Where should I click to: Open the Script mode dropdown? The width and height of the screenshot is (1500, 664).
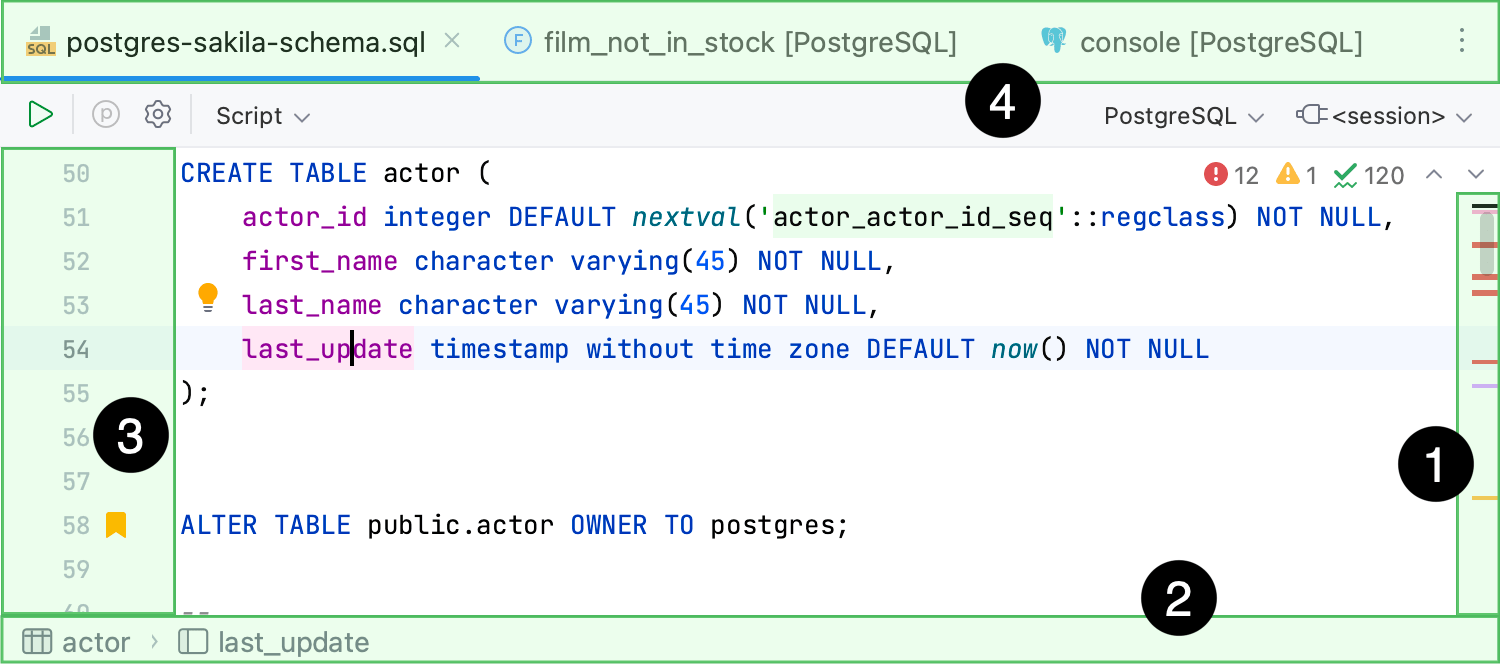point(263,116)
